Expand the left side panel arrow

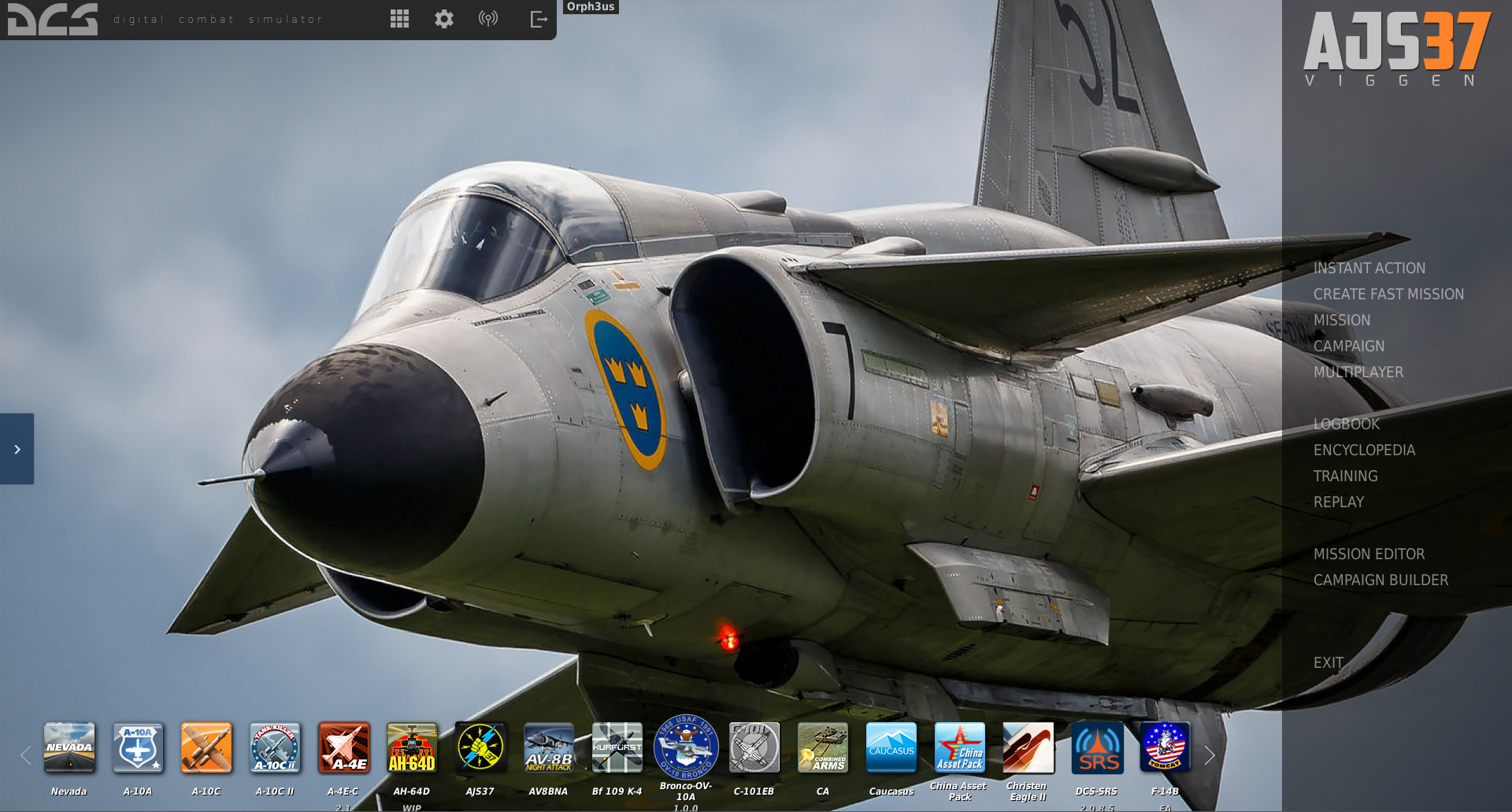tap(17, 449)
